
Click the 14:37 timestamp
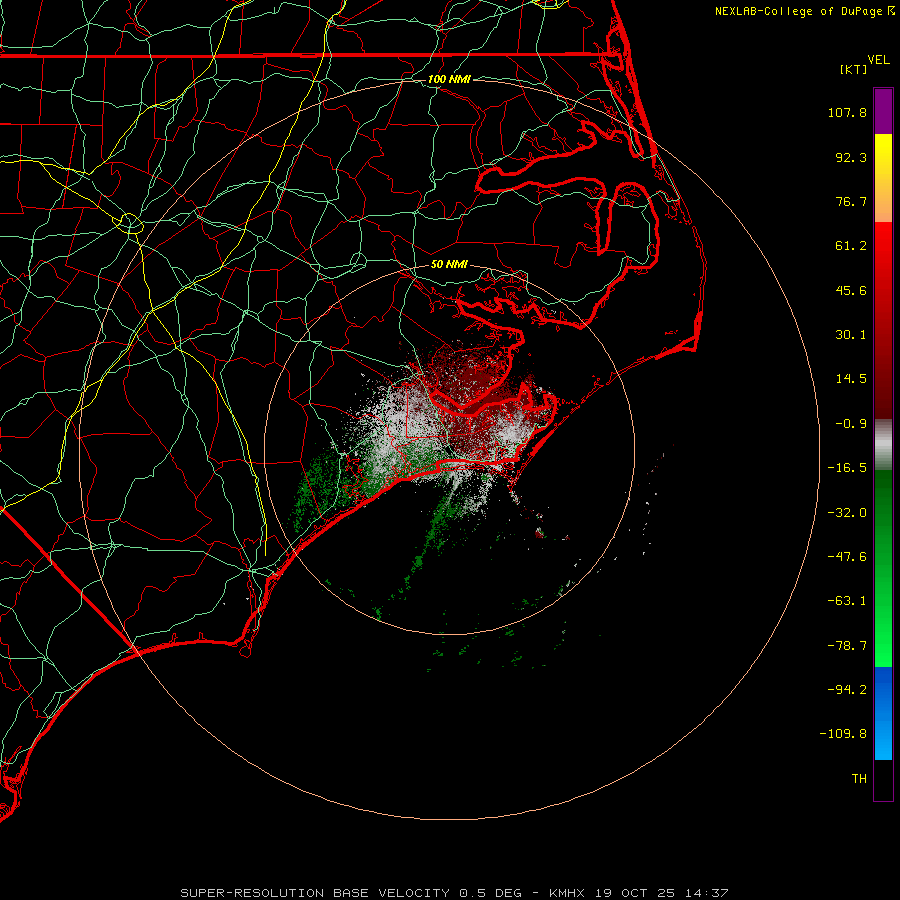click(x=709, y=893)
